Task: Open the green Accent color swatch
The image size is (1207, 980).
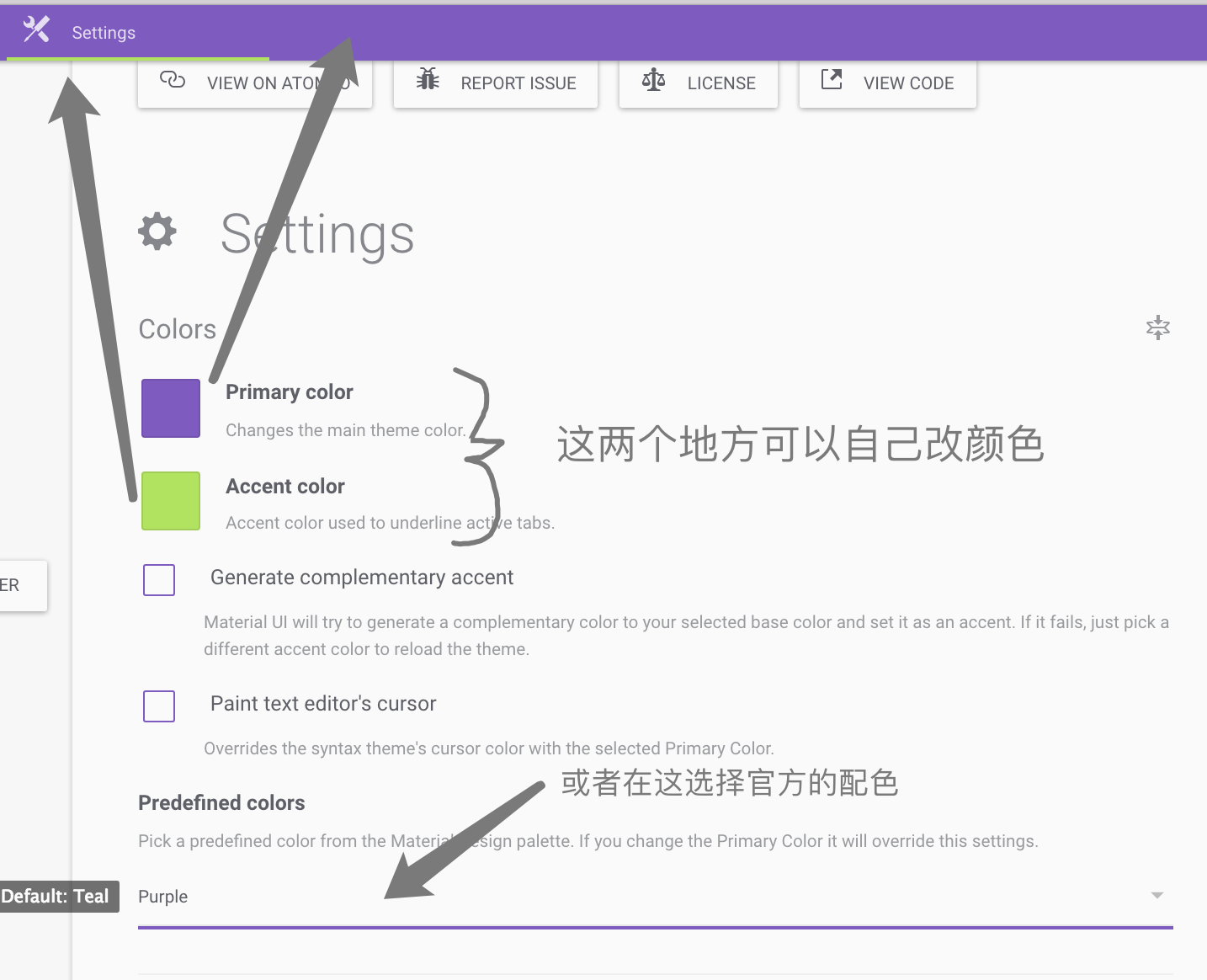Action: (171, 501)
